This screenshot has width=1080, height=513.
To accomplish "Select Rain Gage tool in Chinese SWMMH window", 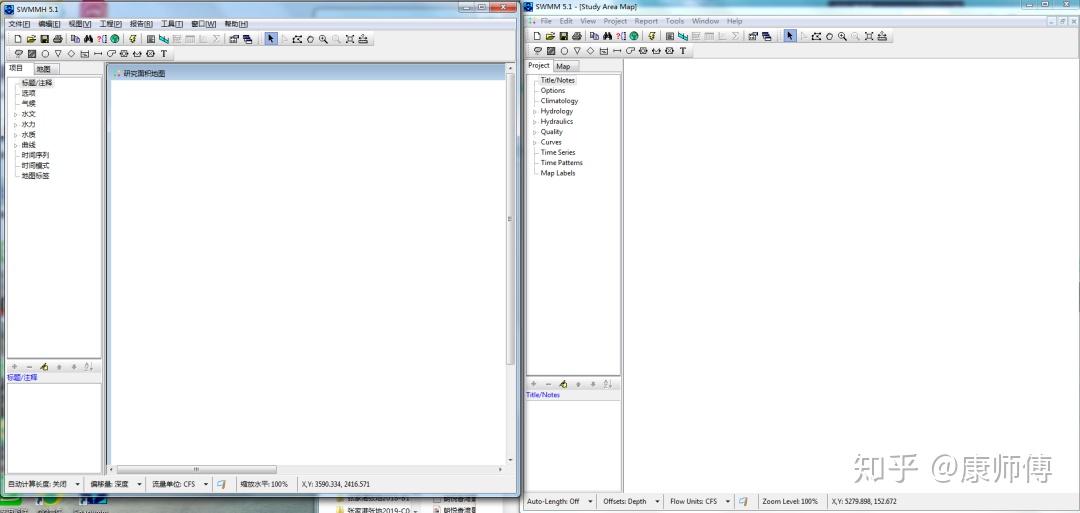I will [x=19, y=54].
